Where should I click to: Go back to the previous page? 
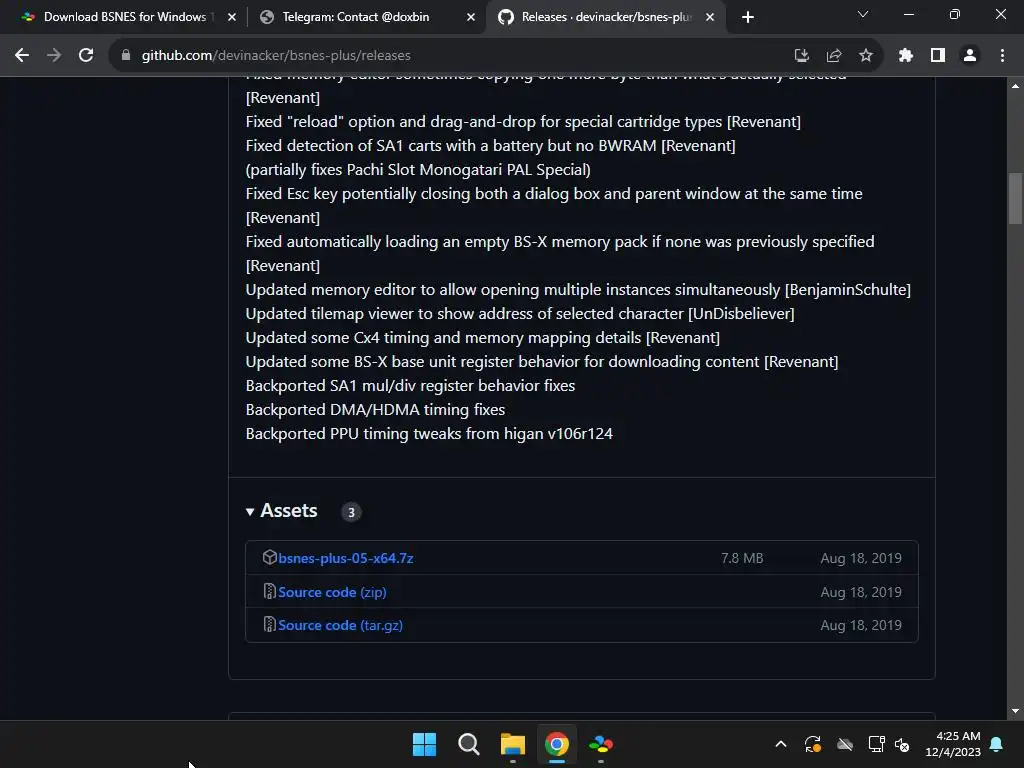coord(22,56)
